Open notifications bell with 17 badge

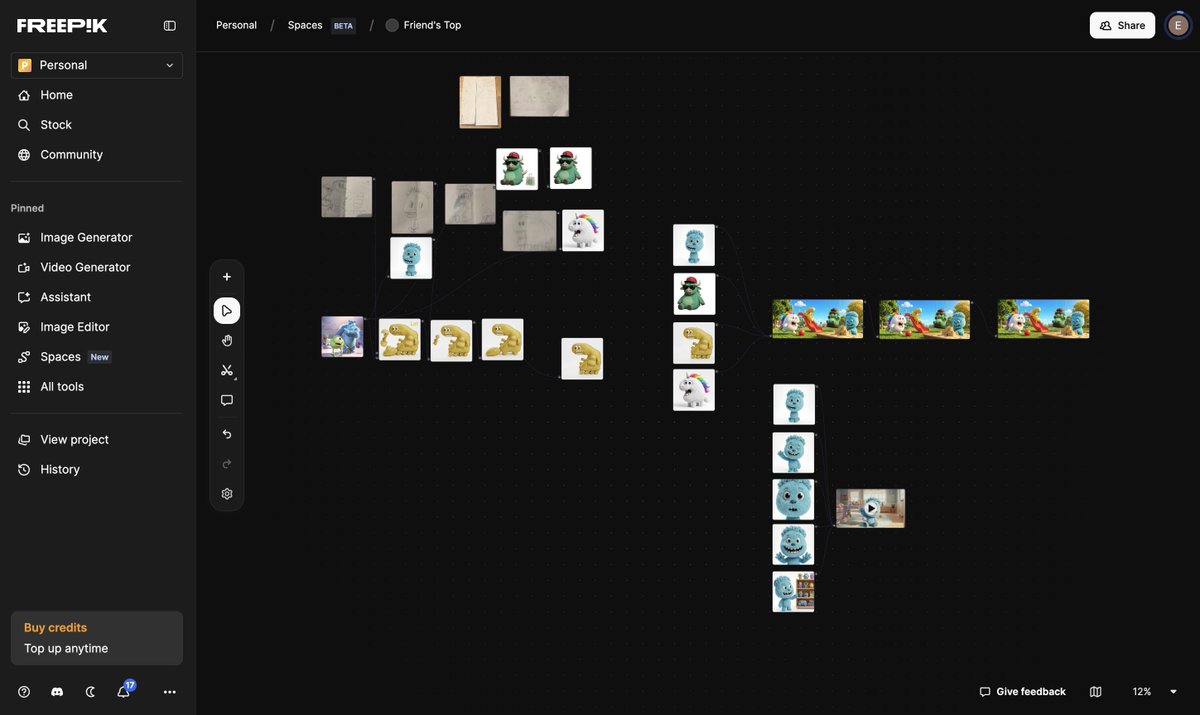pos(124,691)
